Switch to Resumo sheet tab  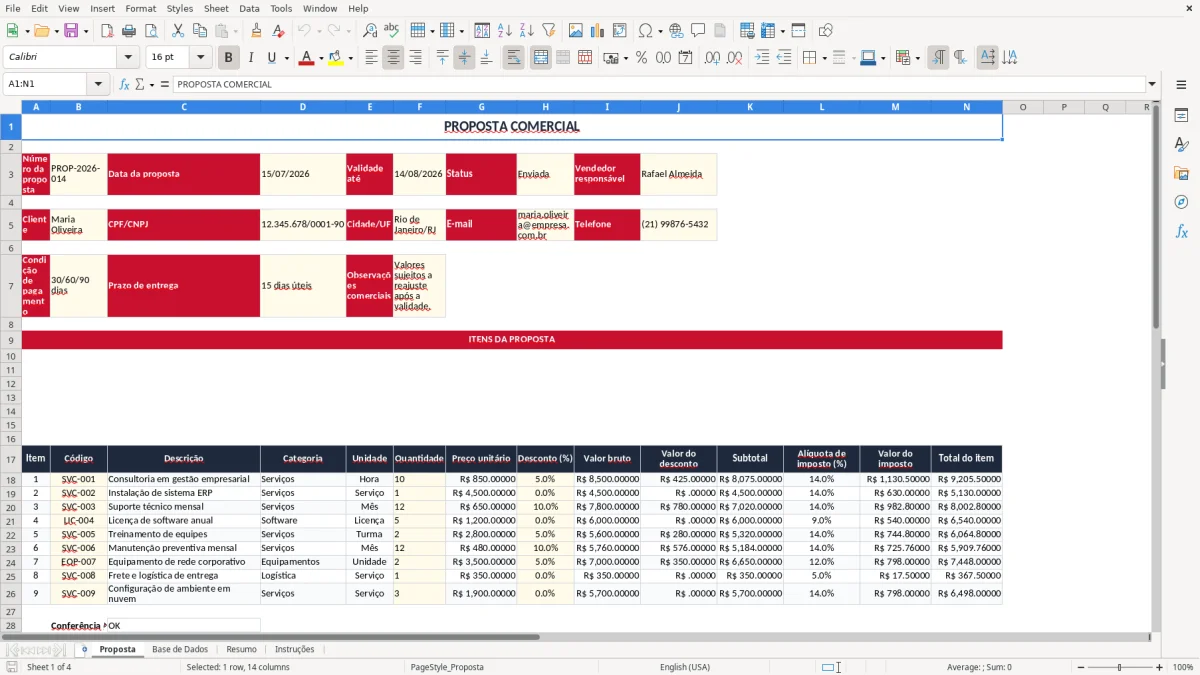(x=241, y=649)
